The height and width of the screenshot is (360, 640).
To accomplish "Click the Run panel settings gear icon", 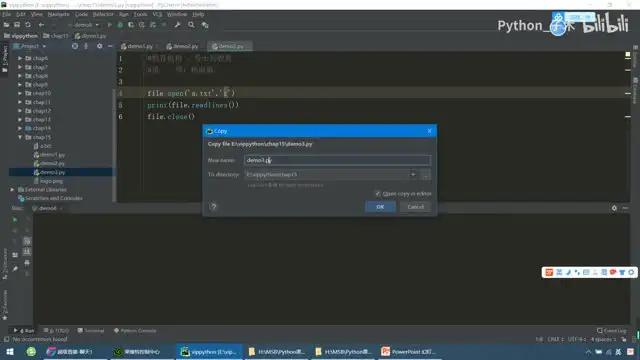I will tap(614, 208).
